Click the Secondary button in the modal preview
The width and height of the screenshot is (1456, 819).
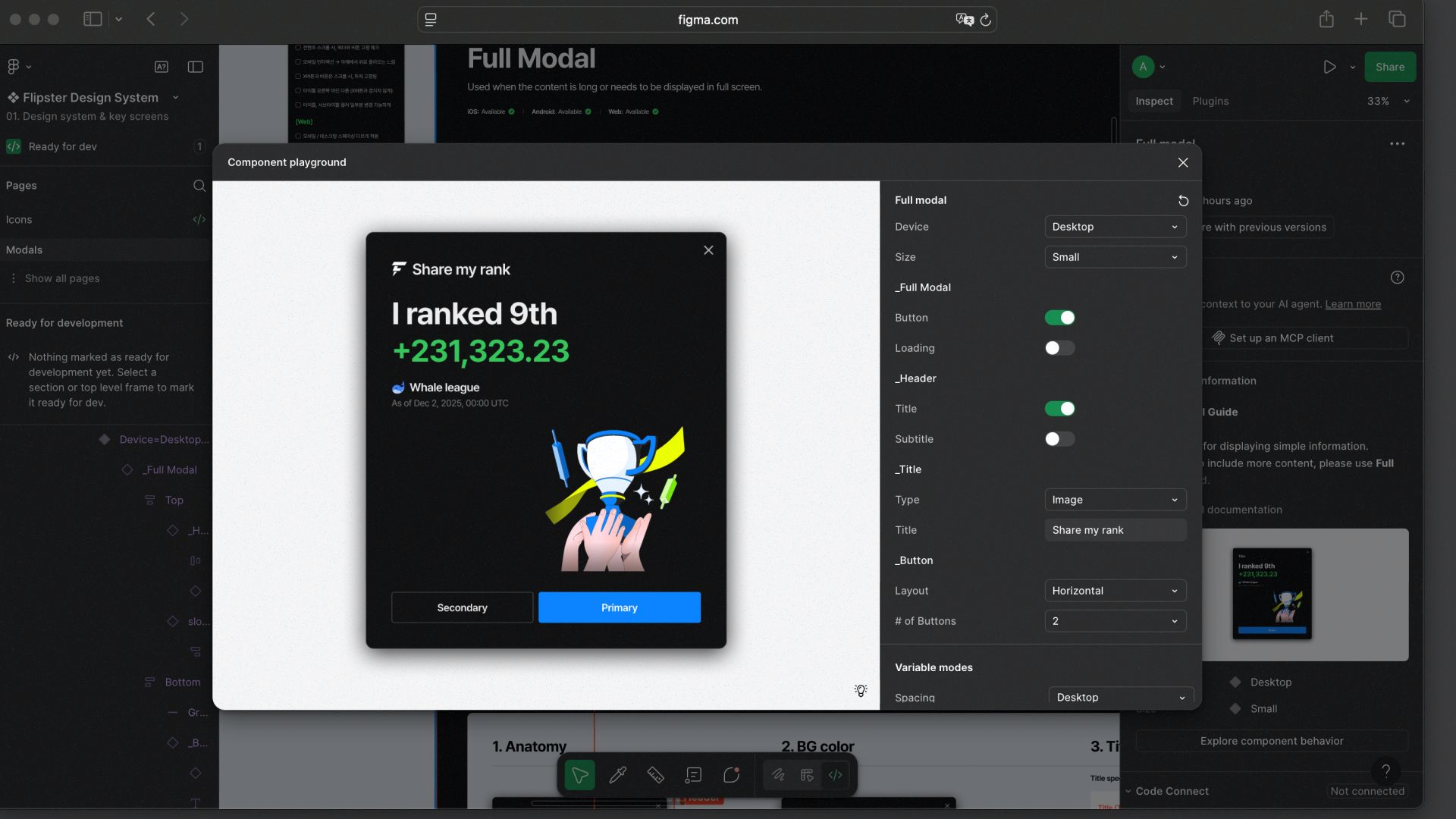coord(462,607)
